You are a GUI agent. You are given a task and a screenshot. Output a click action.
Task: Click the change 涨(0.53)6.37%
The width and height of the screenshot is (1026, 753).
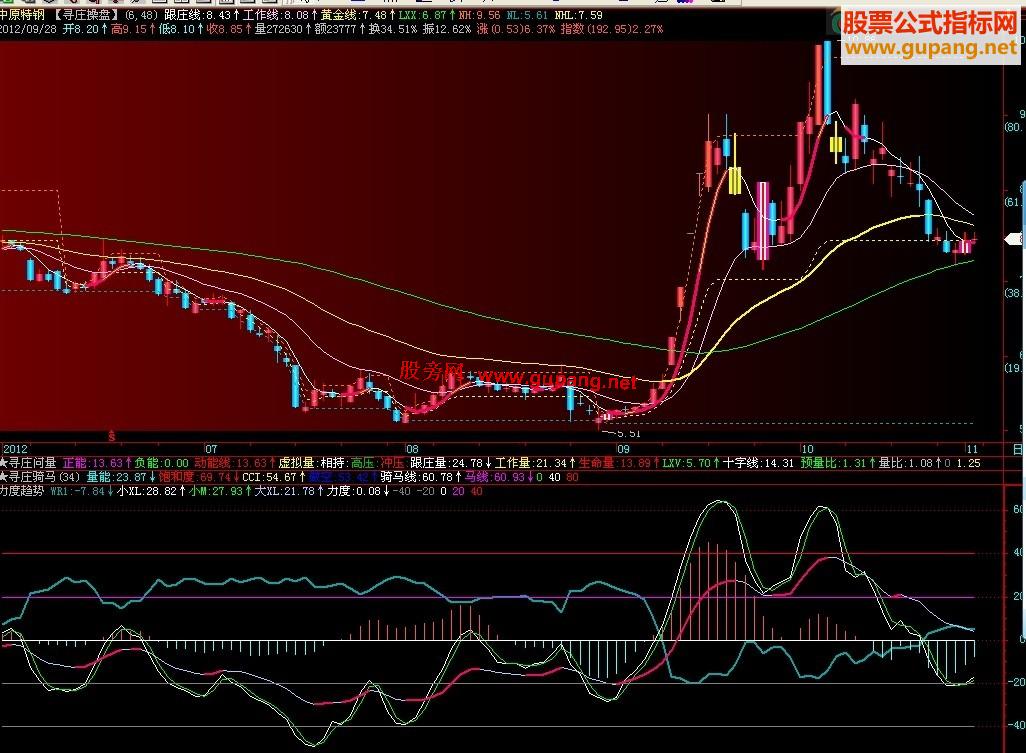point(516,29)
